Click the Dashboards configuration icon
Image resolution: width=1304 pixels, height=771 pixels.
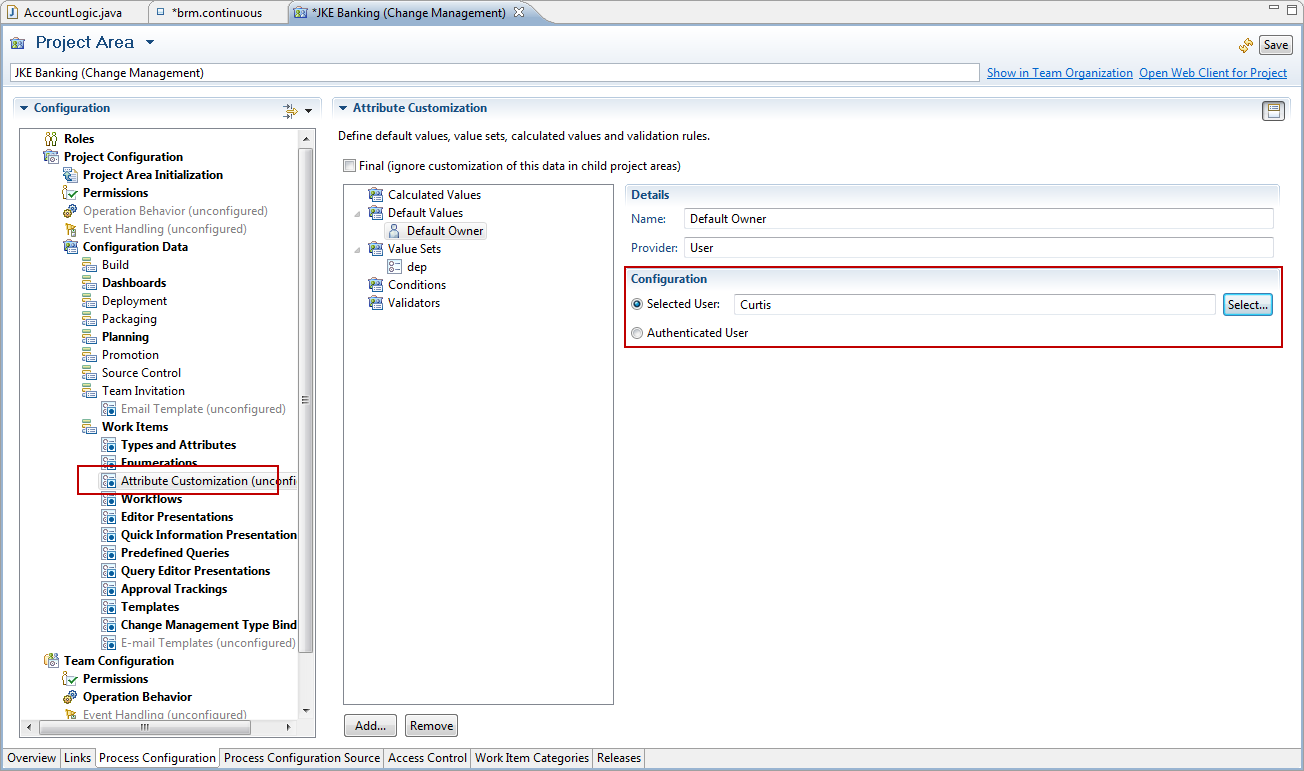click(89, 283)
